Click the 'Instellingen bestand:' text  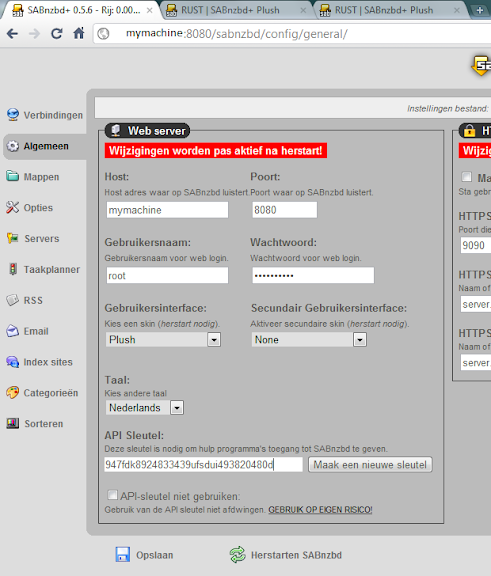(448, 108)
